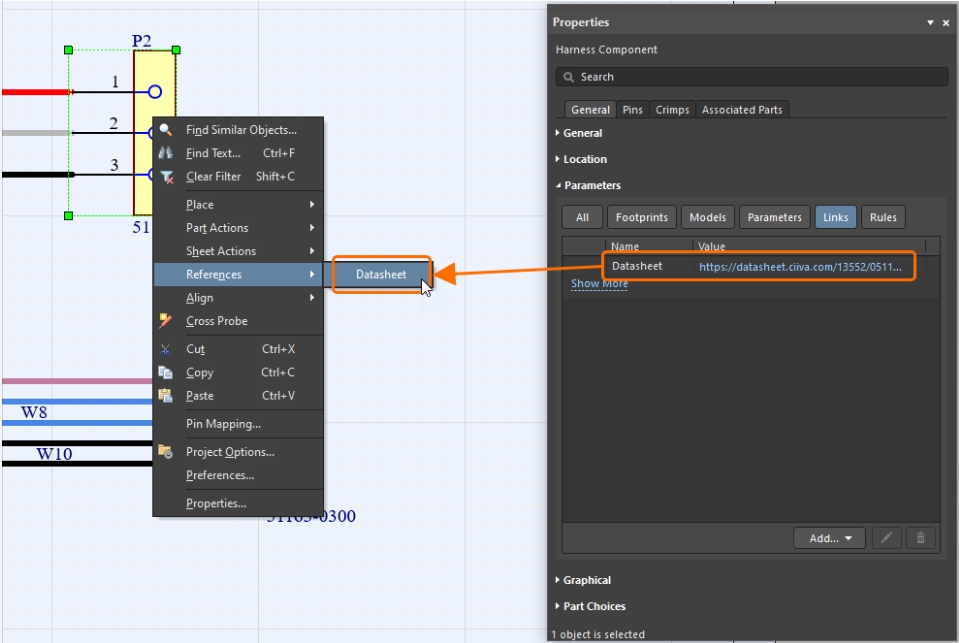
Task: Close the Properties panel
Action: click(946, 23)
